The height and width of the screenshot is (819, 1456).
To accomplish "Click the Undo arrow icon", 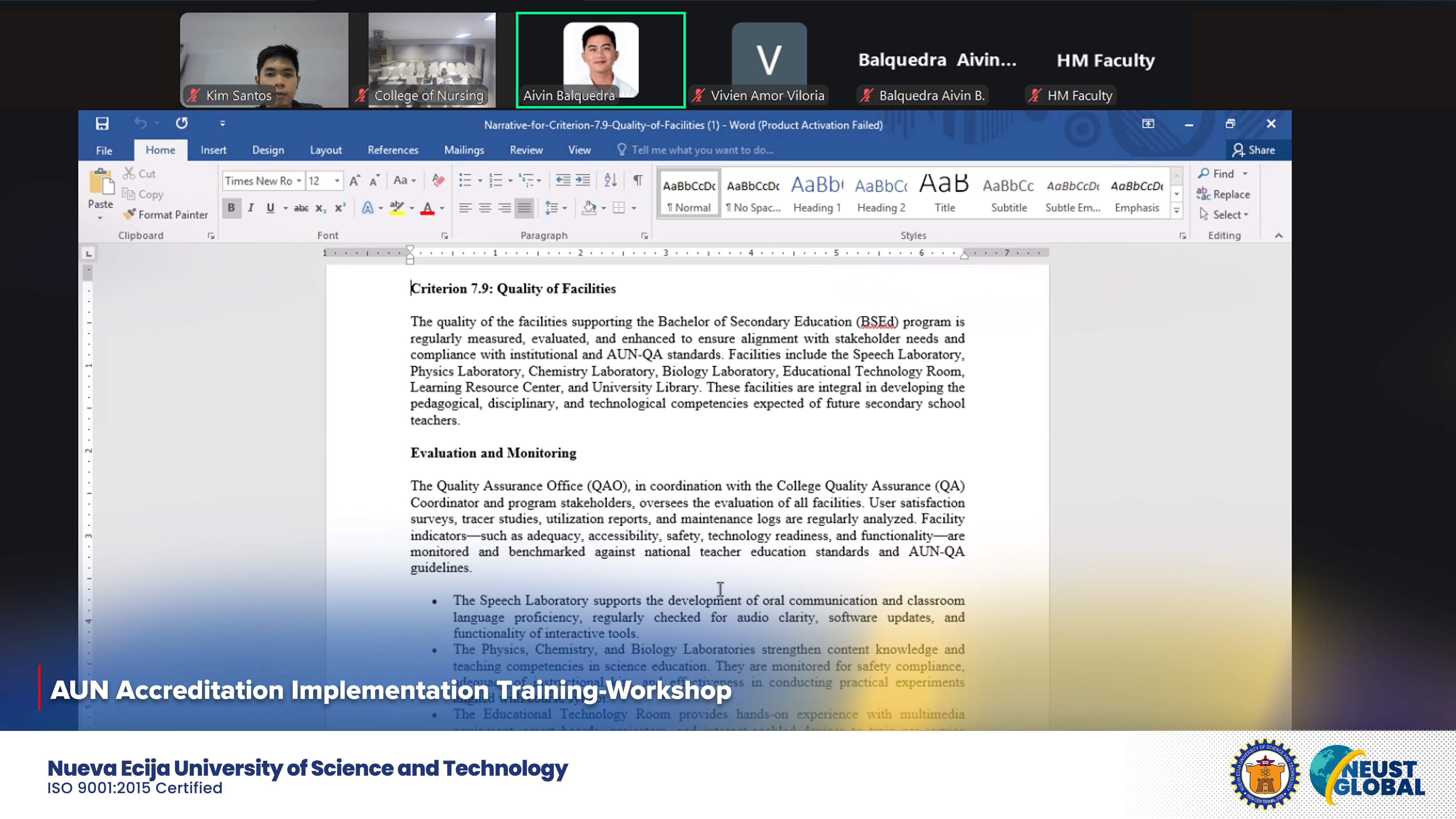I will pyautogui.click(x=140, y=123).
